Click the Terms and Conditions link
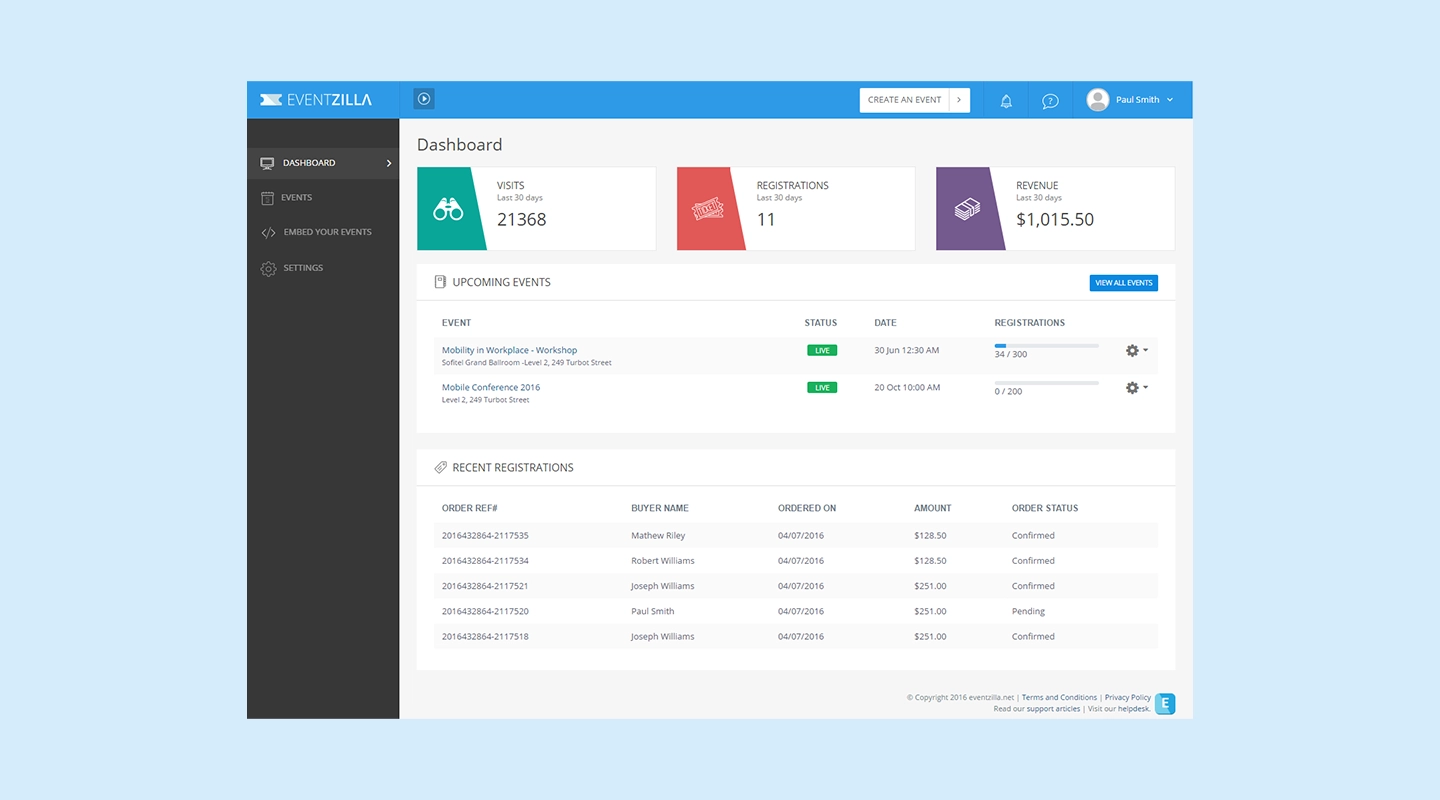The image size is (1440, 800). point(1058,697)
